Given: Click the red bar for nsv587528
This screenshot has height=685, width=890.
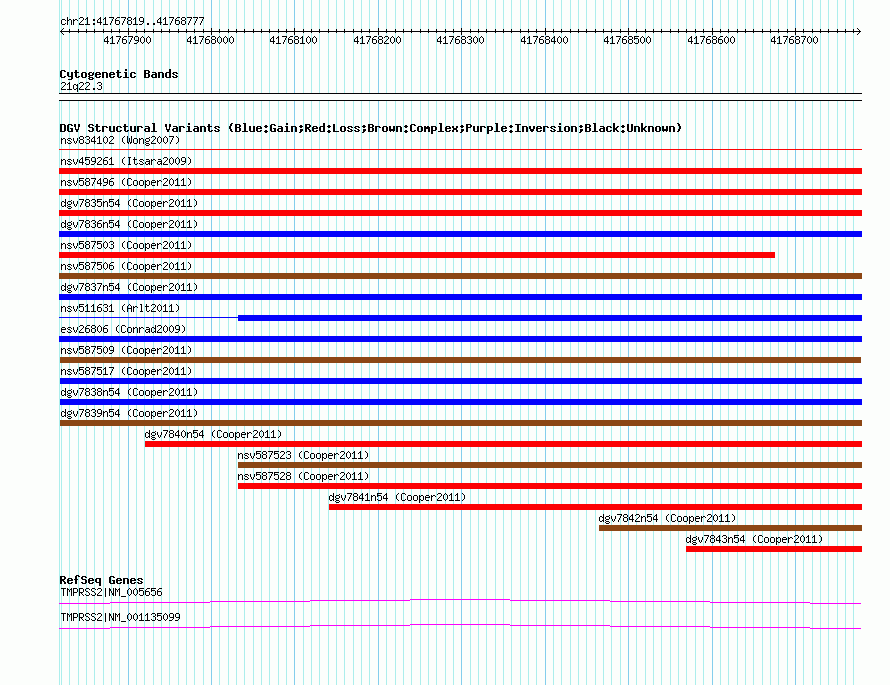Looking at the screenshot, I should click(x=550, y=486).
